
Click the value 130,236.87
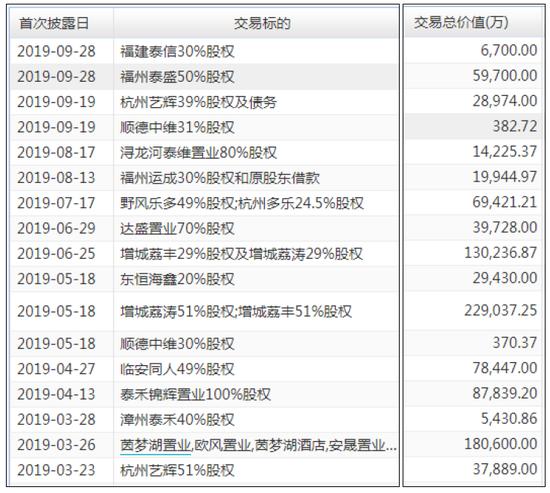point(501,253)
